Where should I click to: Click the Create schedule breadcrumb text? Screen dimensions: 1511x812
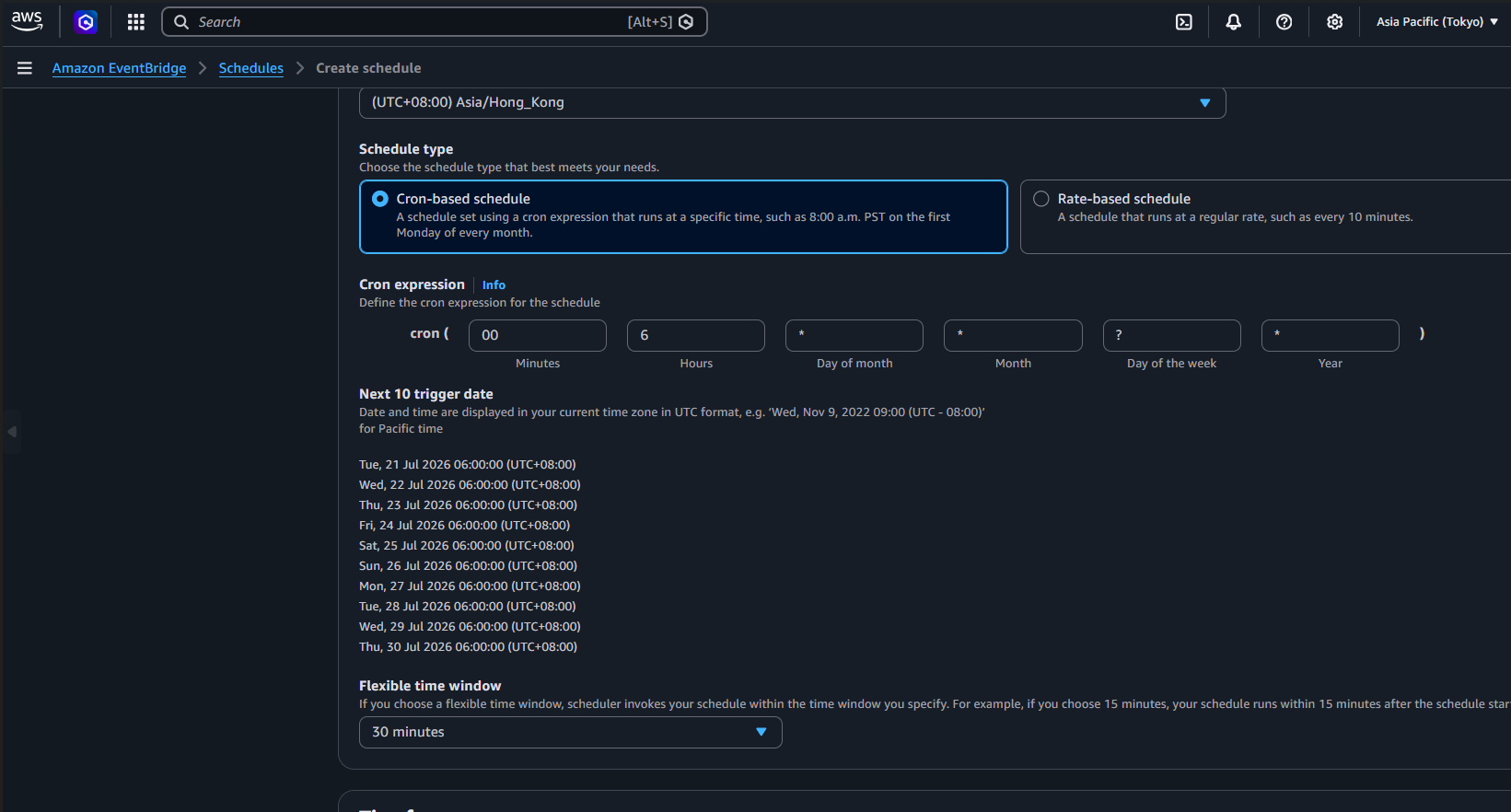coord(368,68)
